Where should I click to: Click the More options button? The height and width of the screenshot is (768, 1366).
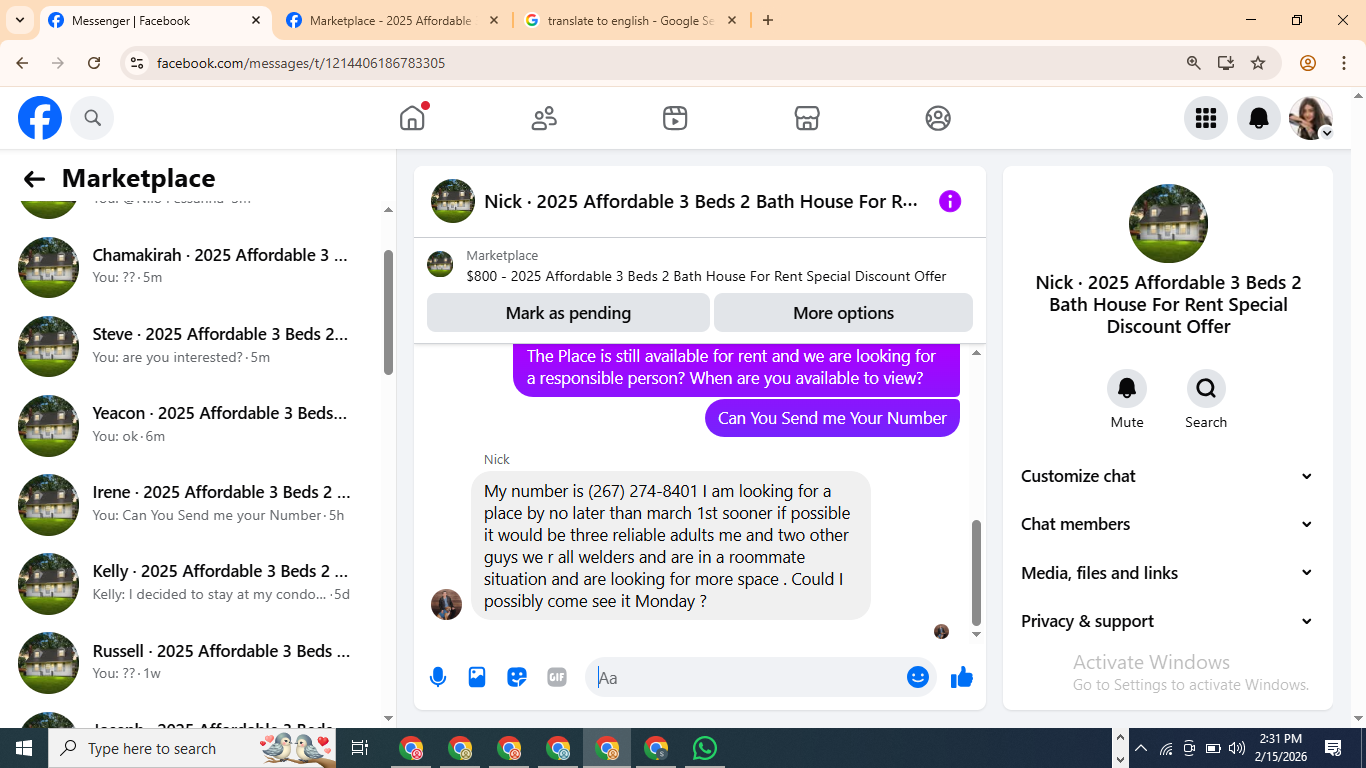[x=843, y=313]
